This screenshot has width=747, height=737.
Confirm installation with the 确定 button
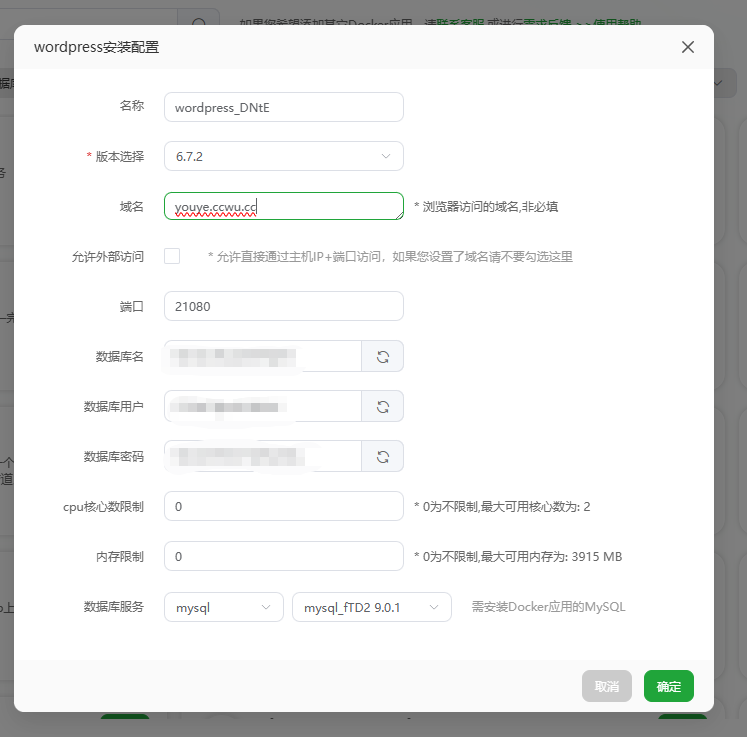(x=668, y=686)
